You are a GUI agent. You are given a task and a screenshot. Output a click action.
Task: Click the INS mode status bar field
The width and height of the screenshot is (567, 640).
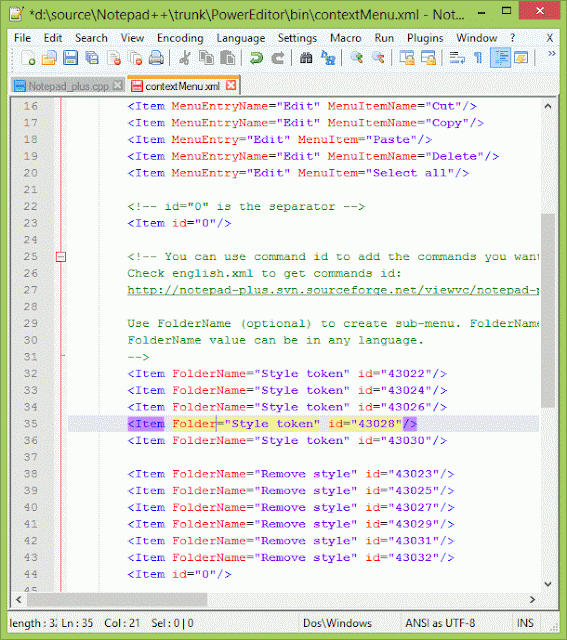(x=525, y=623)
